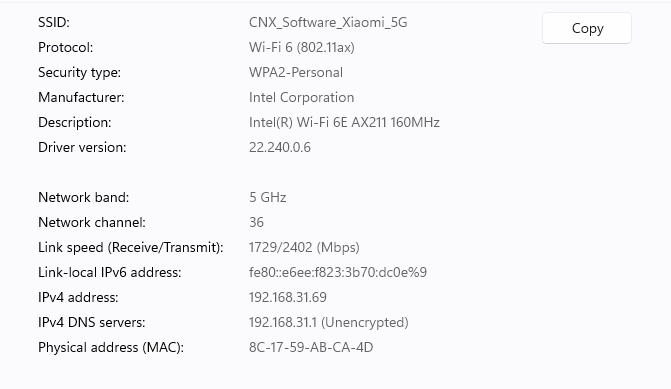671x389 pixels.
Task: Click the Network channel label
Action: point(92,222)
